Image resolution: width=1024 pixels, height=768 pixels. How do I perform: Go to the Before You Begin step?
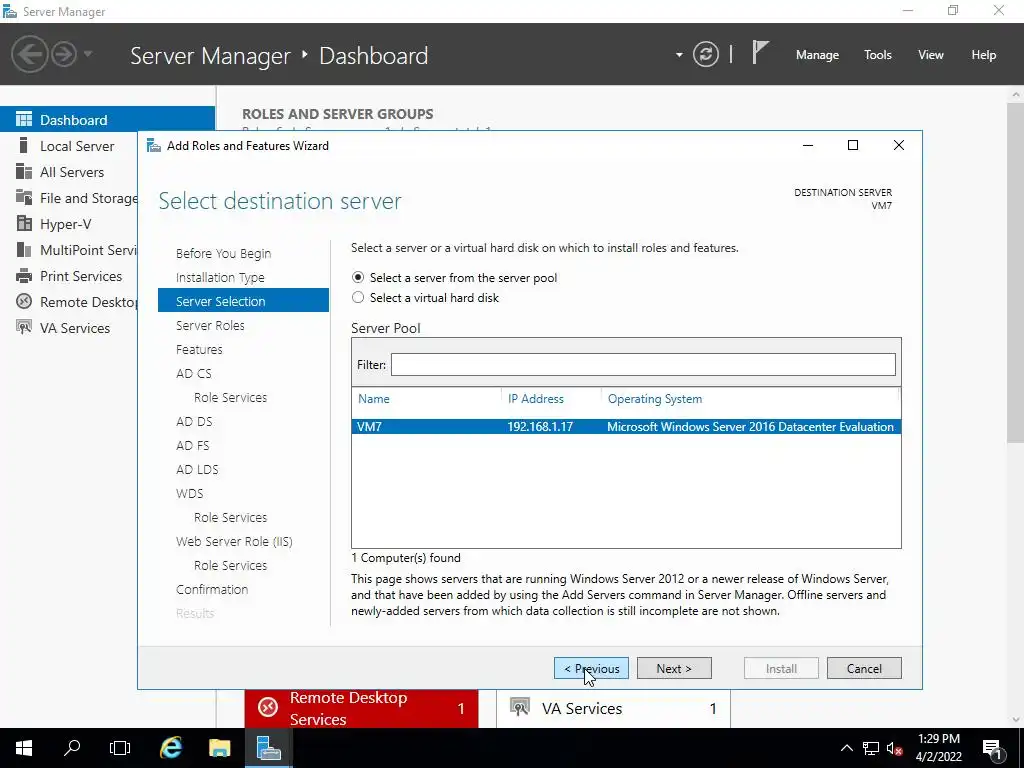point(223,253)
